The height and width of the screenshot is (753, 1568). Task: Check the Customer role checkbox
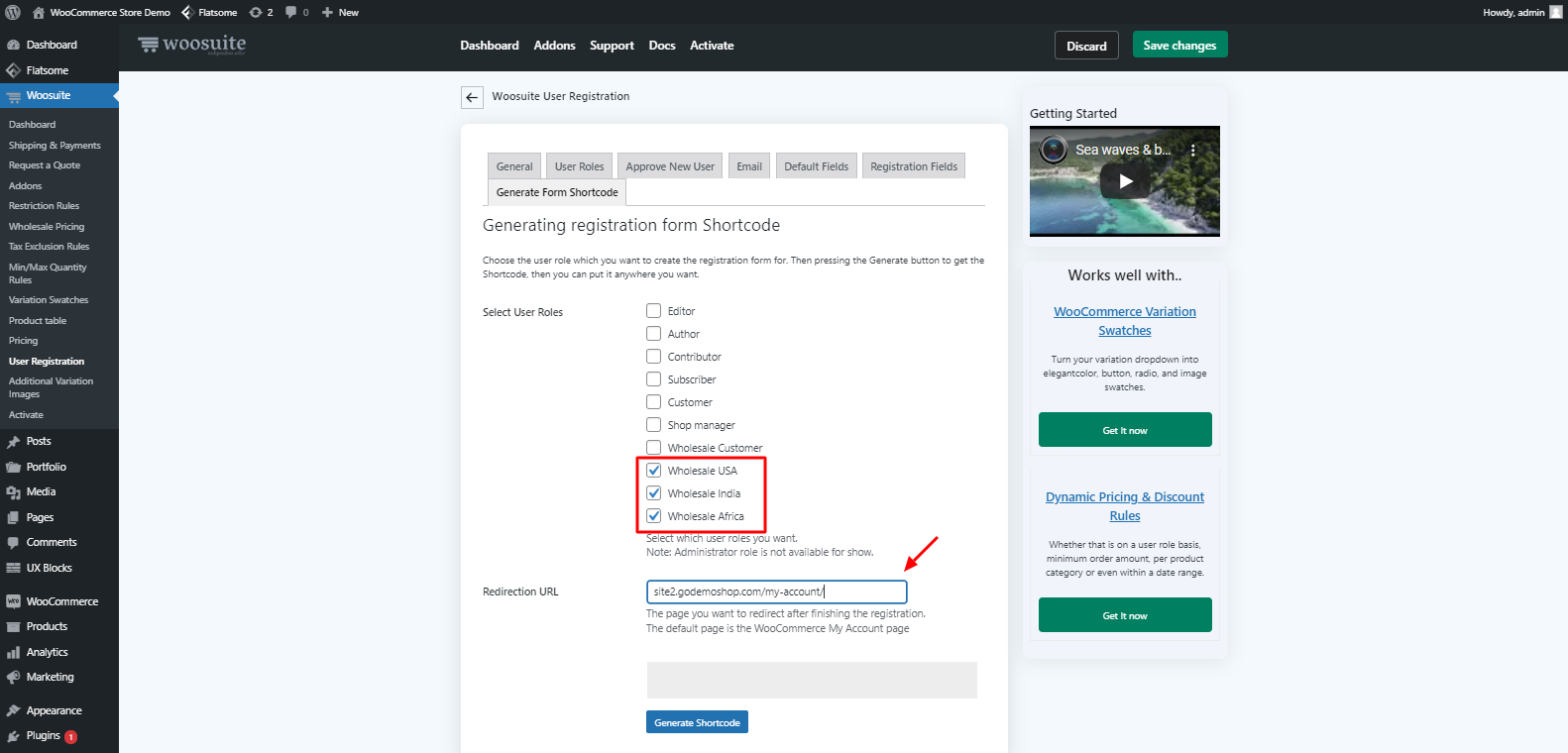pos(653,401)
